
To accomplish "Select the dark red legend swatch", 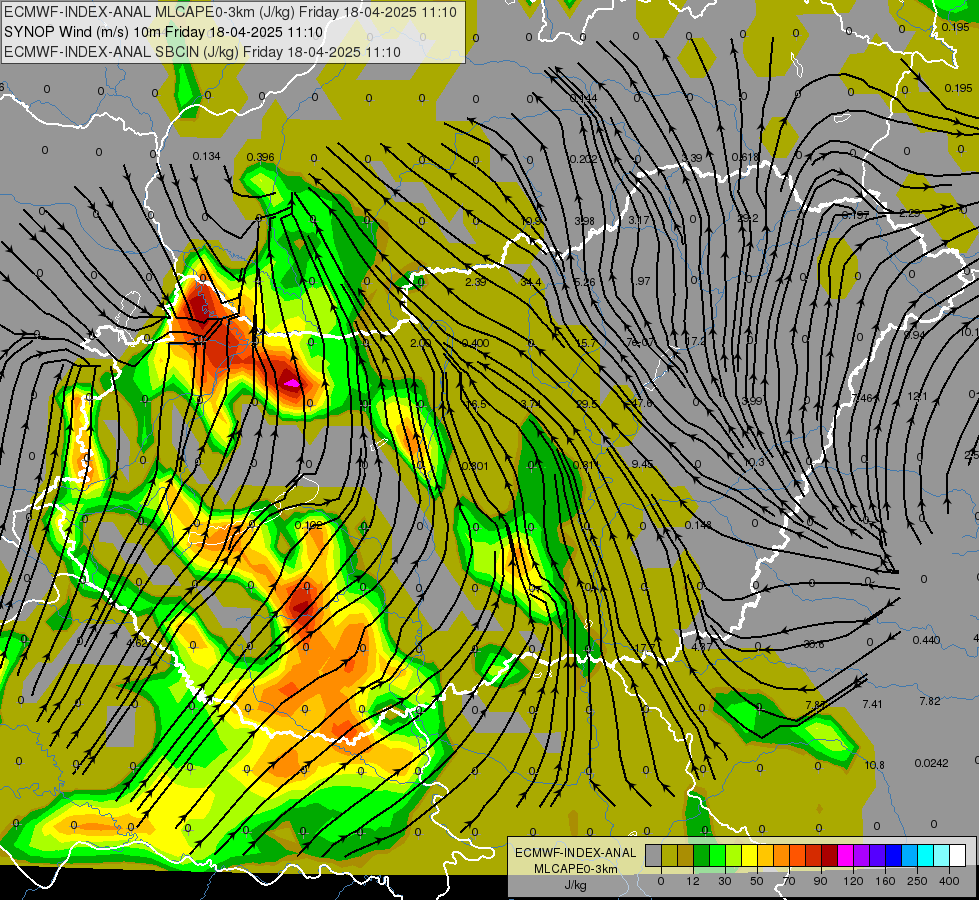I will [x=830, y=856].
